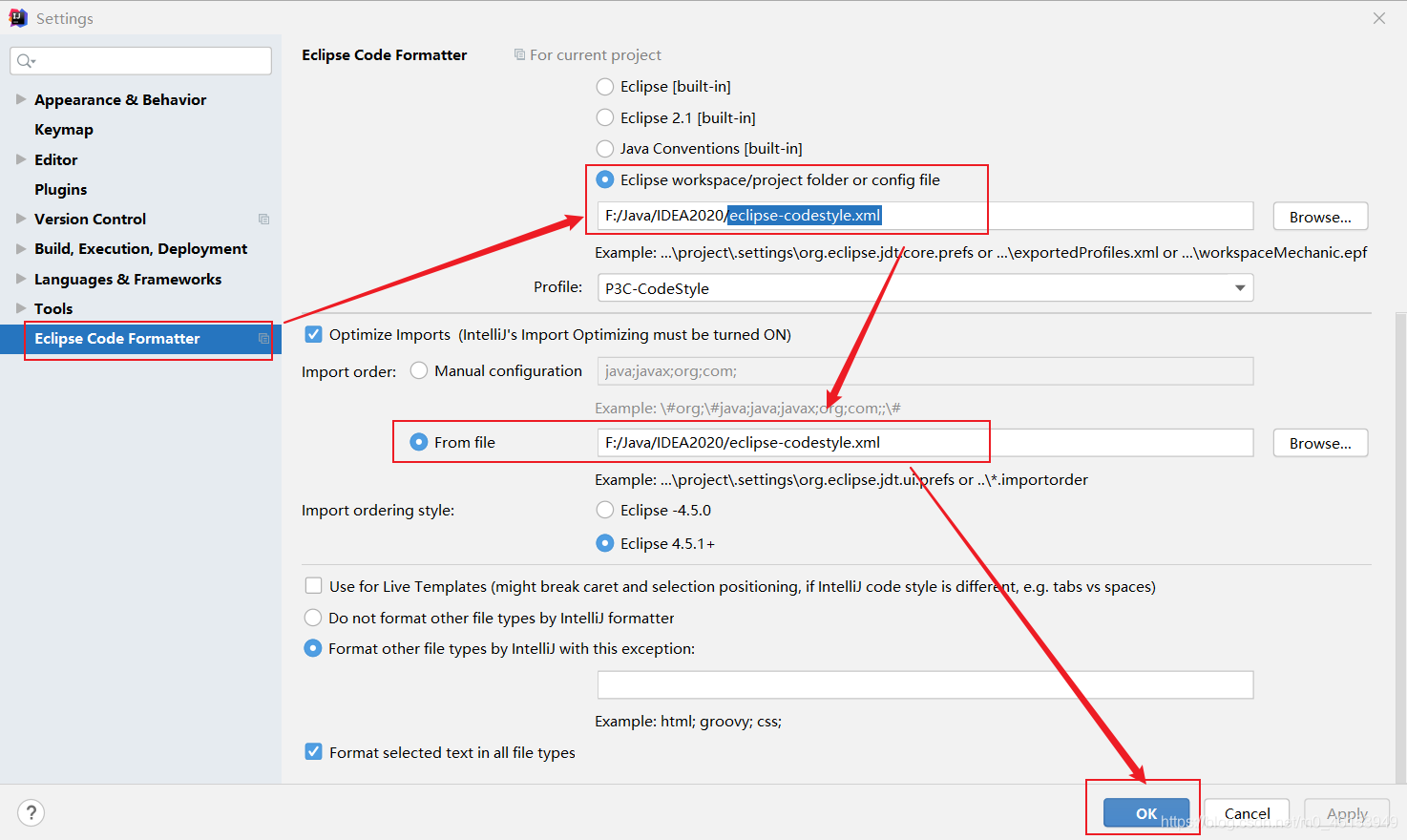Screen dimensions: 1407x840
Task: Select Eclipse workspace/project folder or config file
Action: [x=605, y=179]
